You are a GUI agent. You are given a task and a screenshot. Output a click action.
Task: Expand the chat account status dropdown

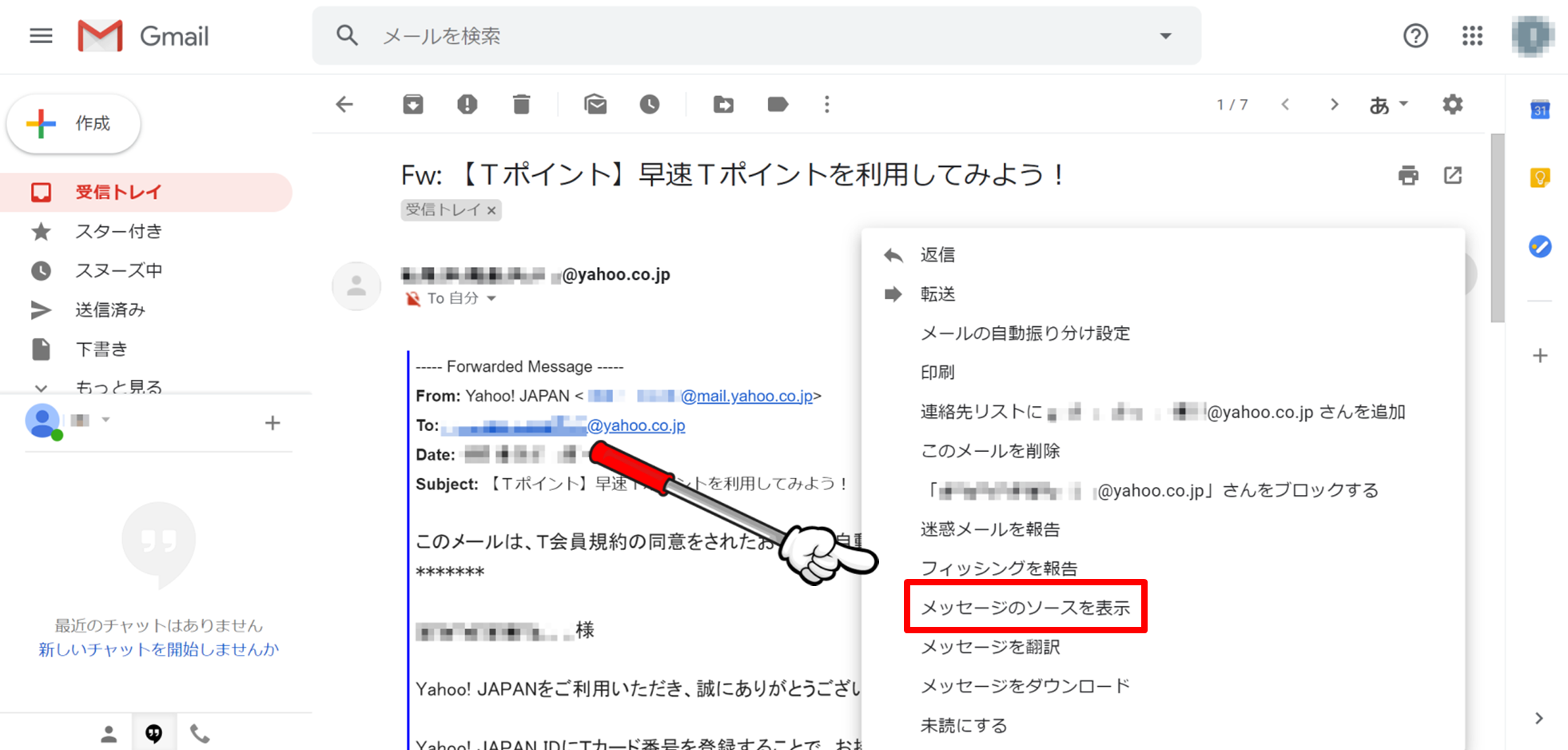[x=105, y=420]
